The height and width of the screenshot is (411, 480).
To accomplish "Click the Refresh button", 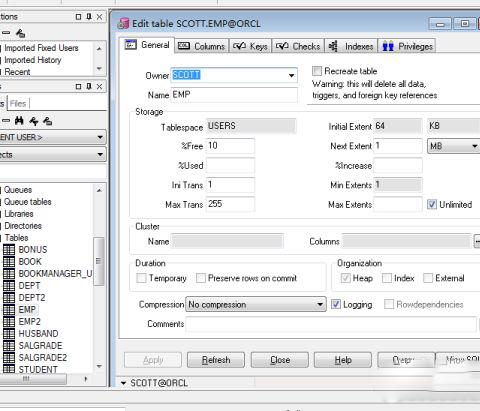I will [216, 360].
